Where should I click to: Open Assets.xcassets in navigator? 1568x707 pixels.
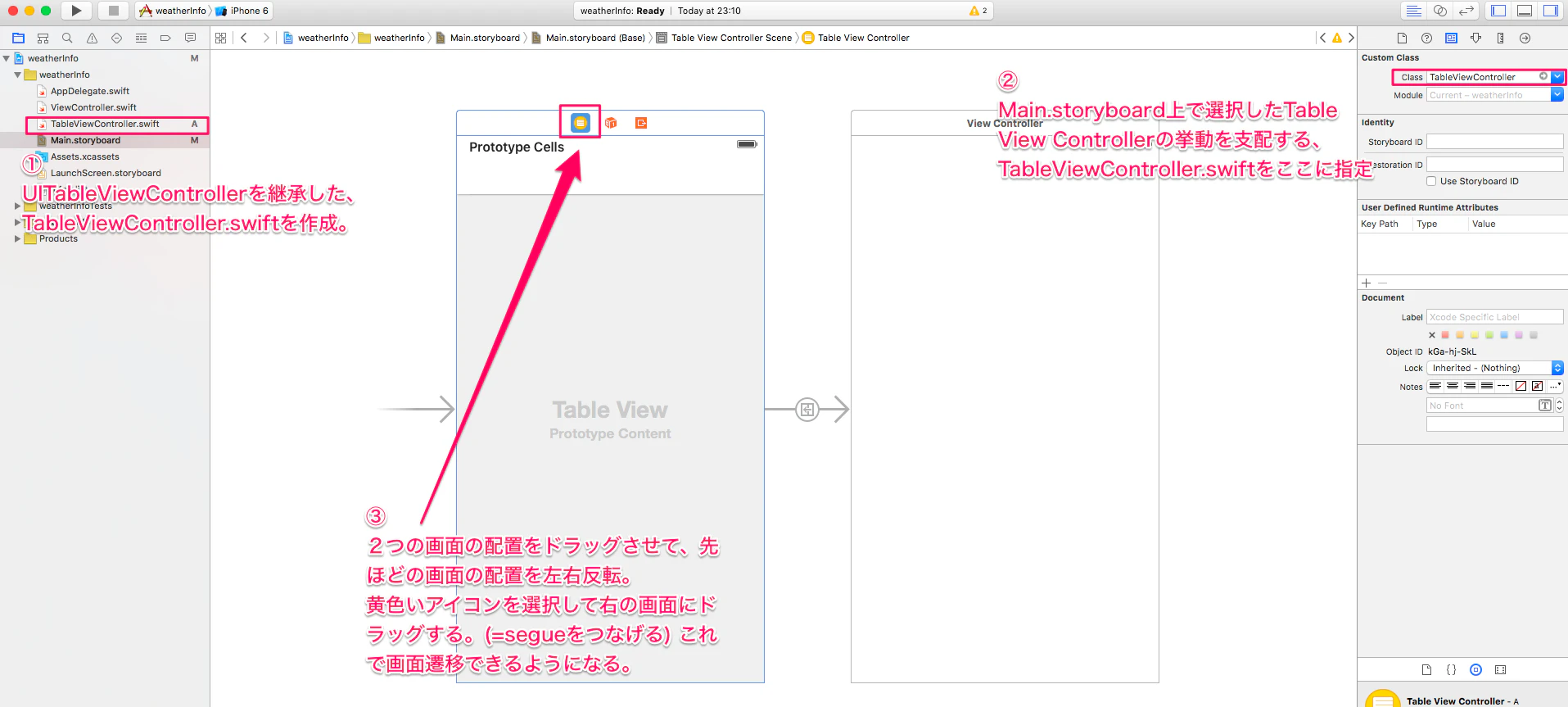85,156
